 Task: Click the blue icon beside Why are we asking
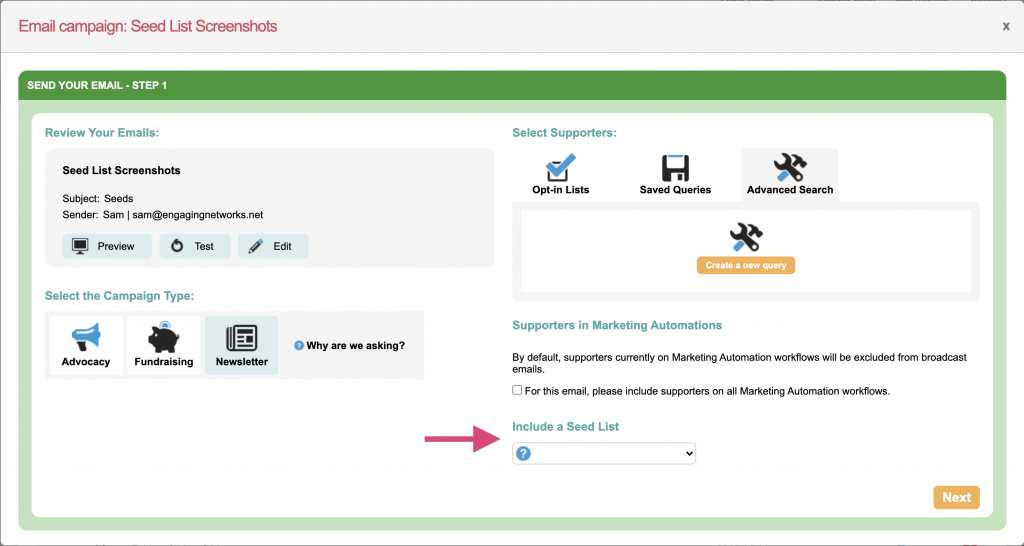[298, 346]
